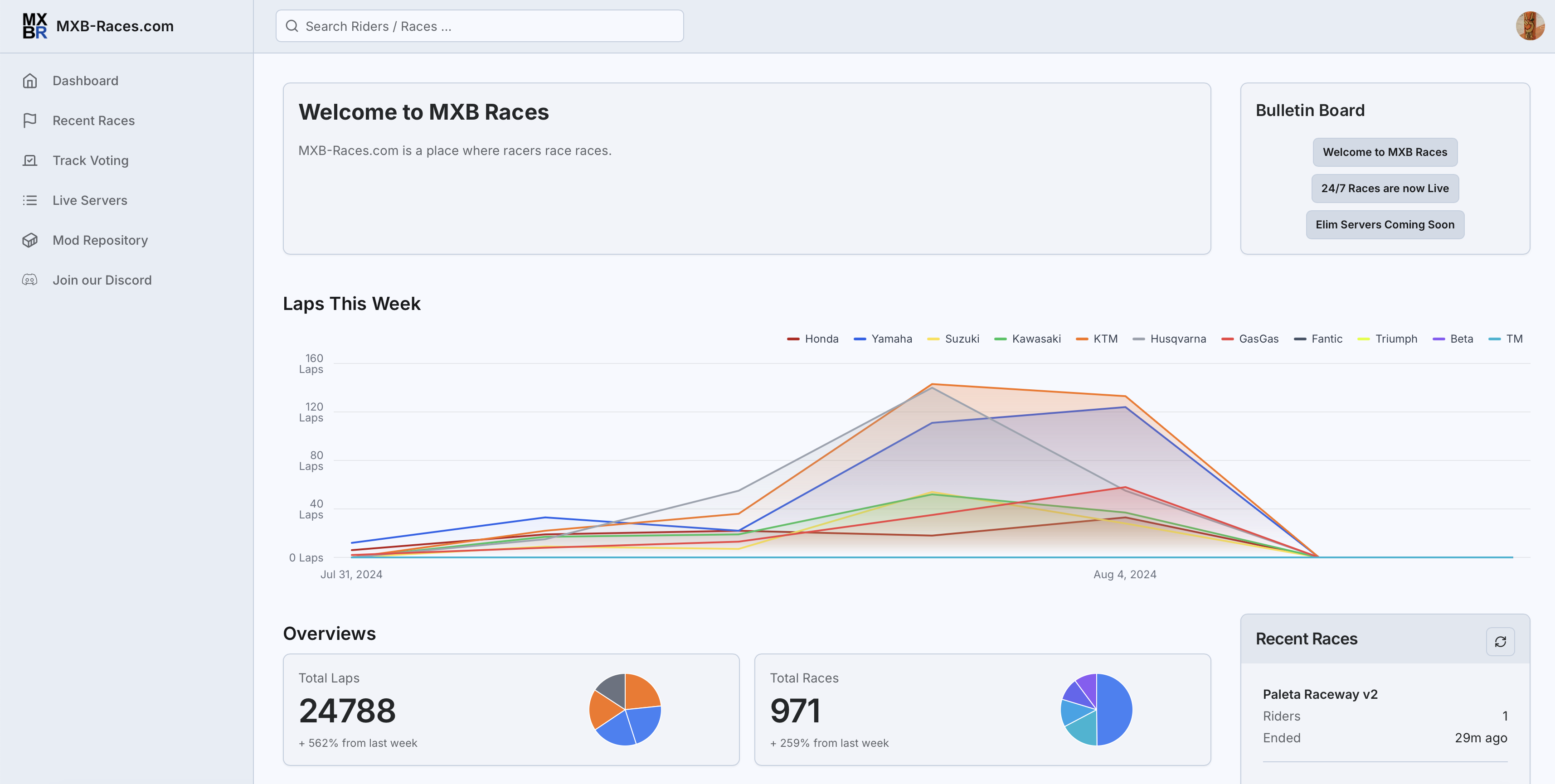Click the Discord controller icon

coord(29,280)
